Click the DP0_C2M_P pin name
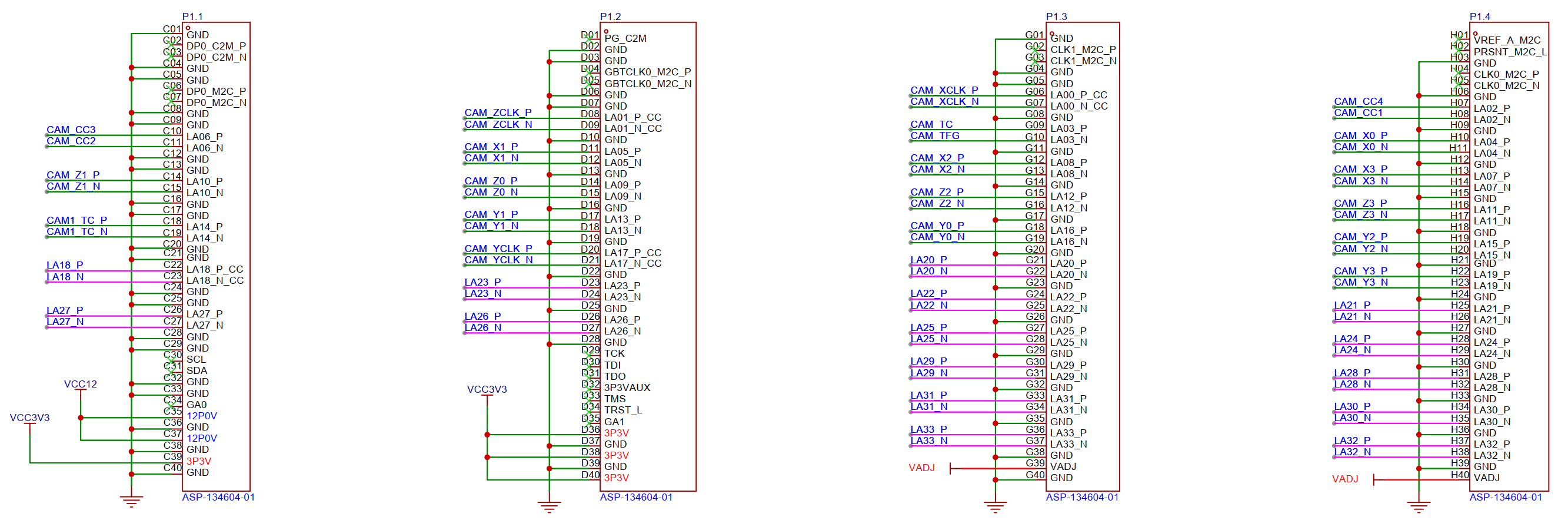1568x520 pixels. (216, 46)
